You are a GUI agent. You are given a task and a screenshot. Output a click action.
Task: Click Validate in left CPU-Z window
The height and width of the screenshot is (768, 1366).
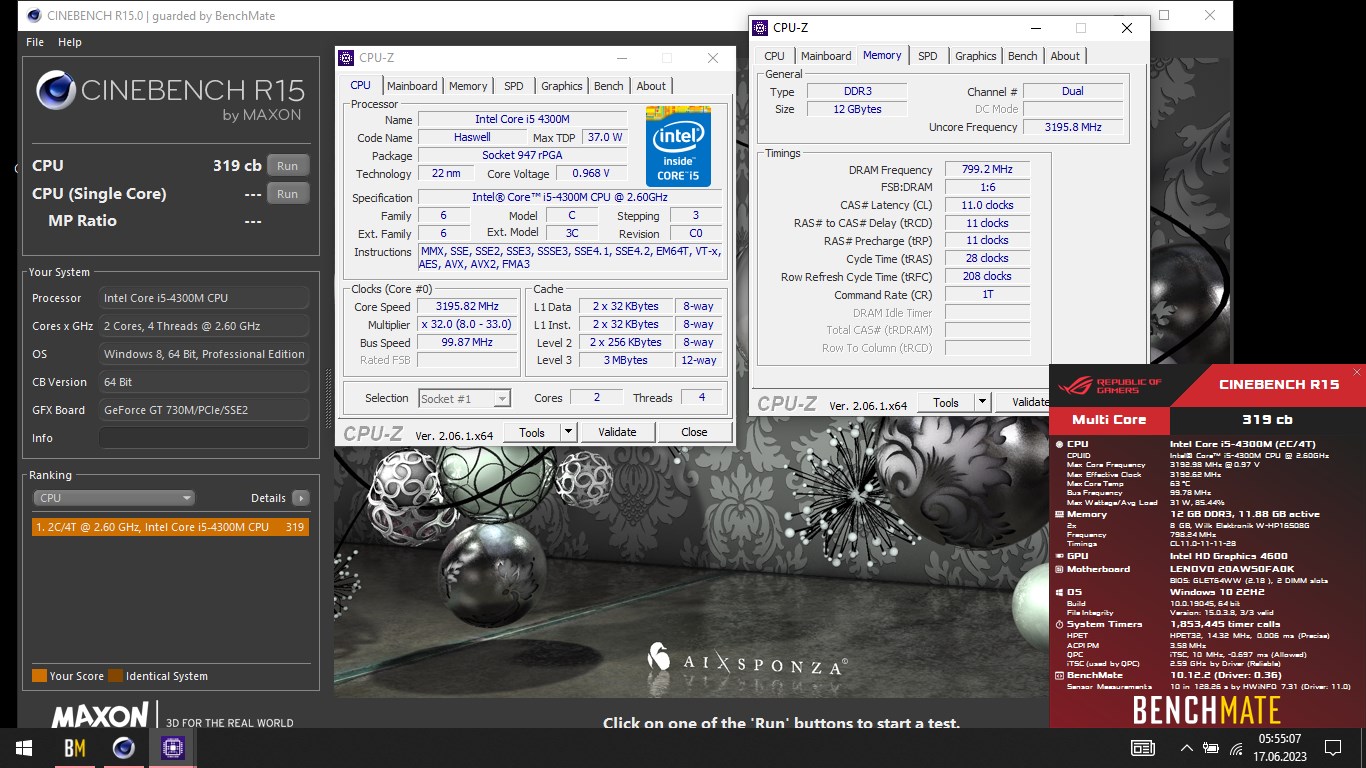617,432
